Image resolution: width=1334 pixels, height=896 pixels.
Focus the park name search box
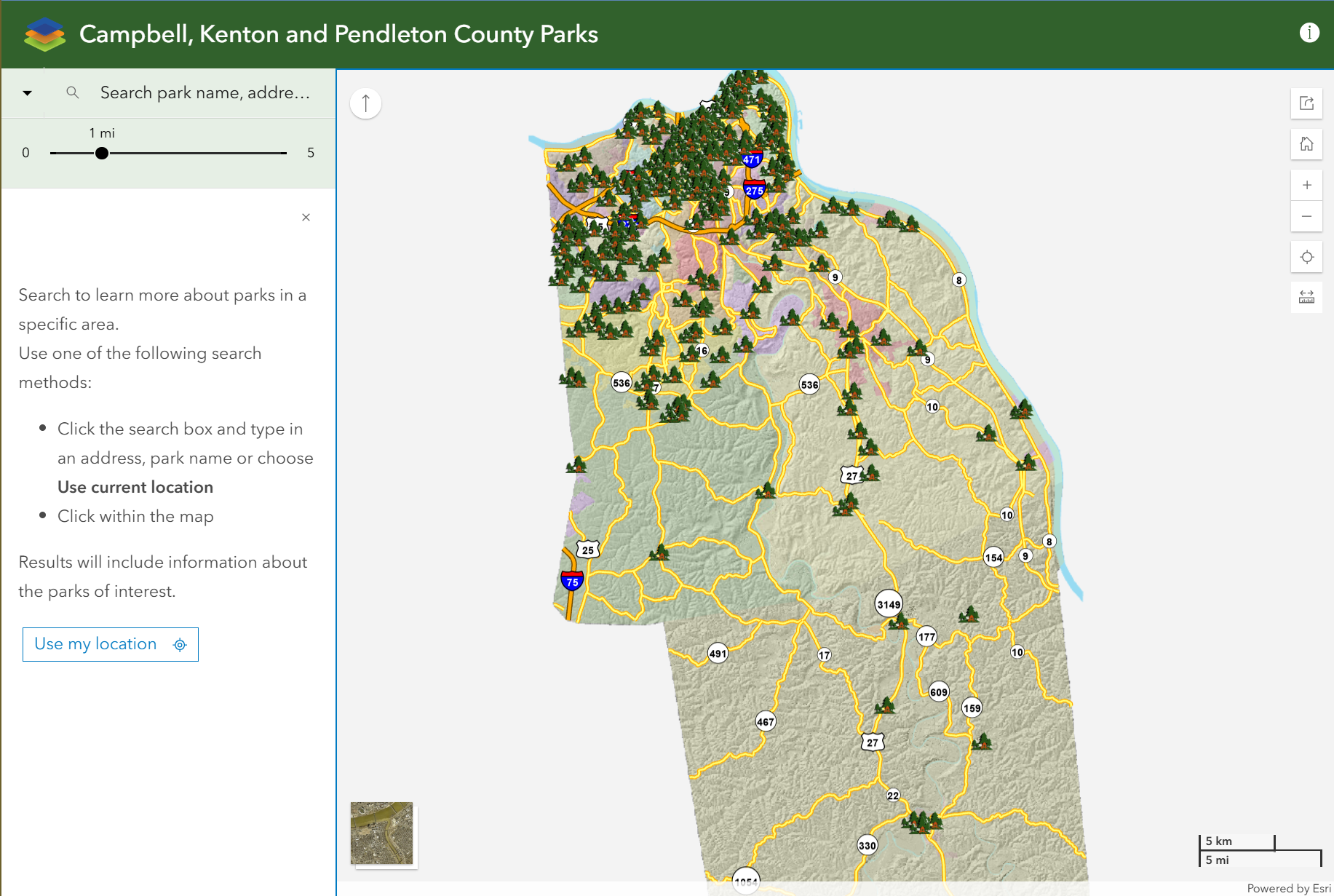tap(205, 92)
